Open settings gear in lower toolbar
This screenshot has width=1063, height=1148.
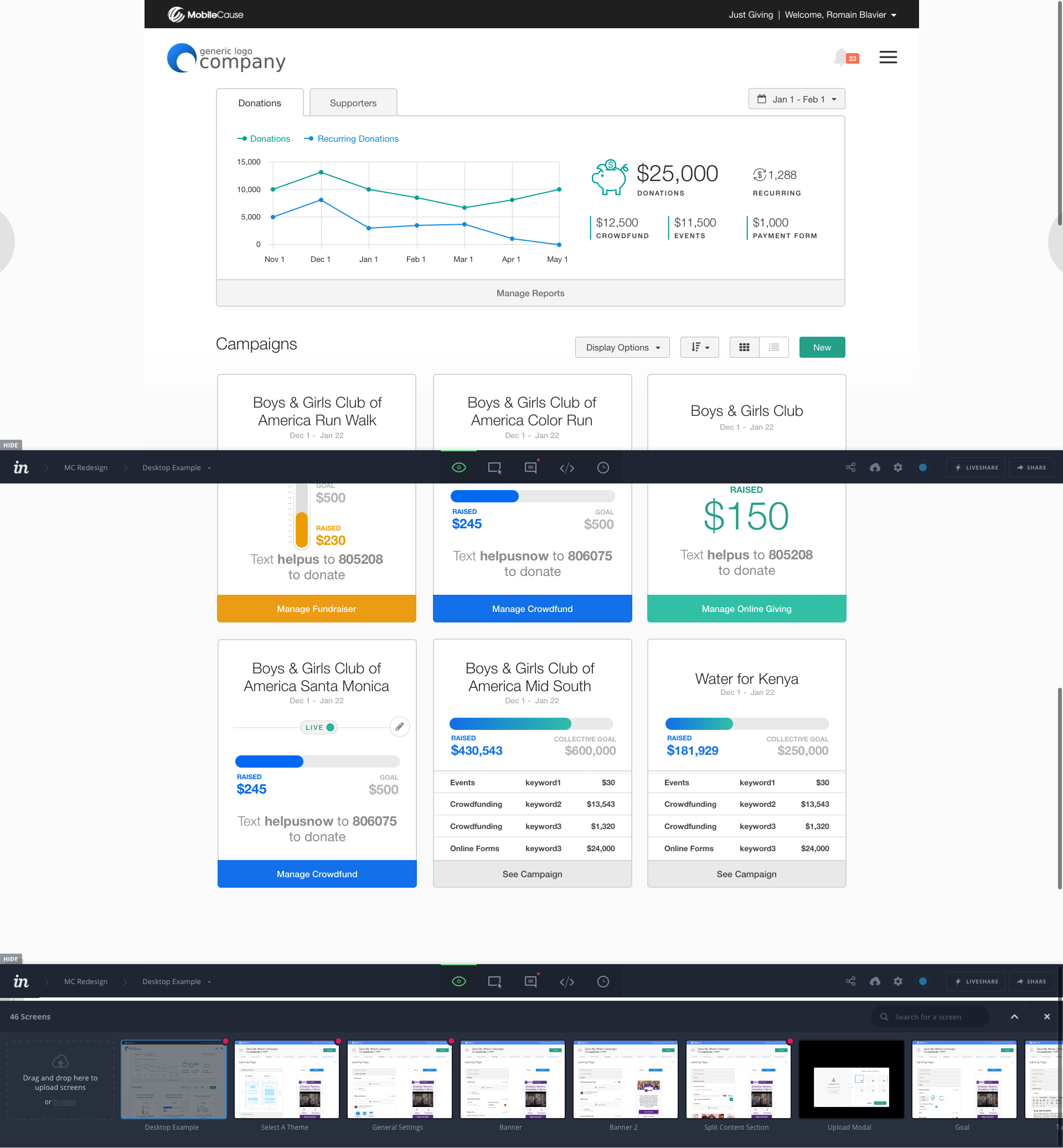898,981
